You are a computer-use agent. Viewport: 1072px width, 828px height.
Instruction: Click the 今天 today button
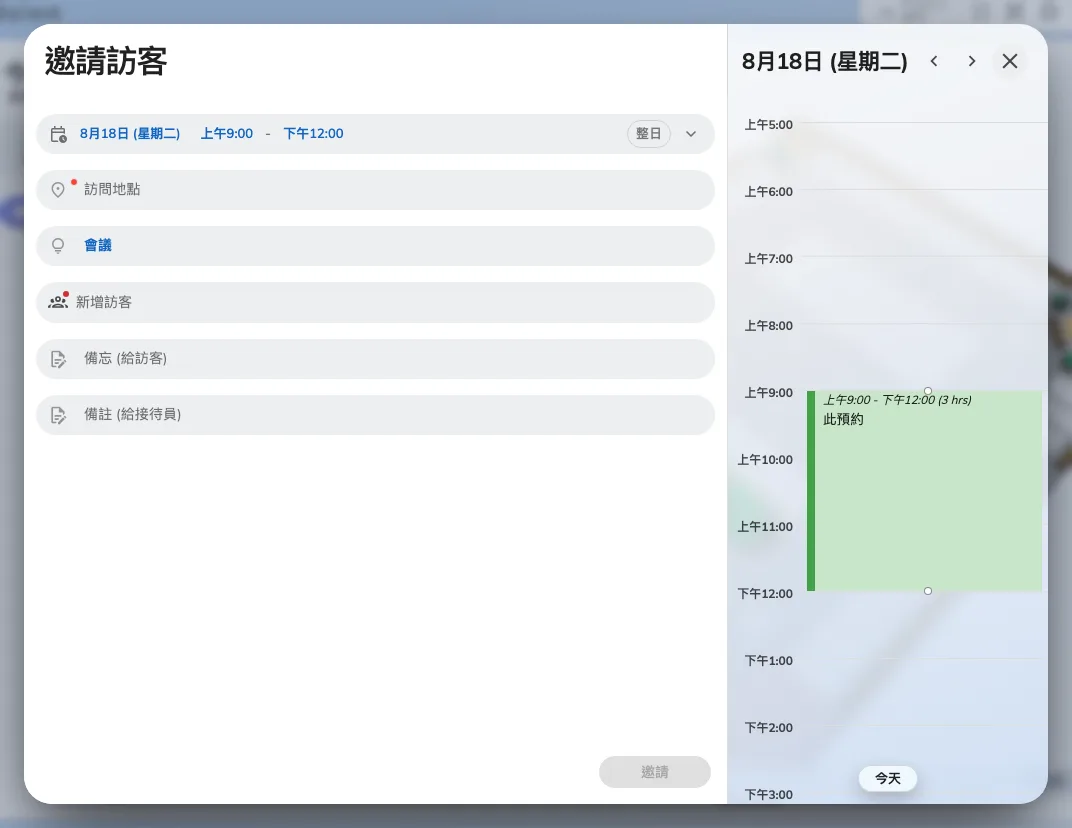pyautogui.click(x=887, y=778)
